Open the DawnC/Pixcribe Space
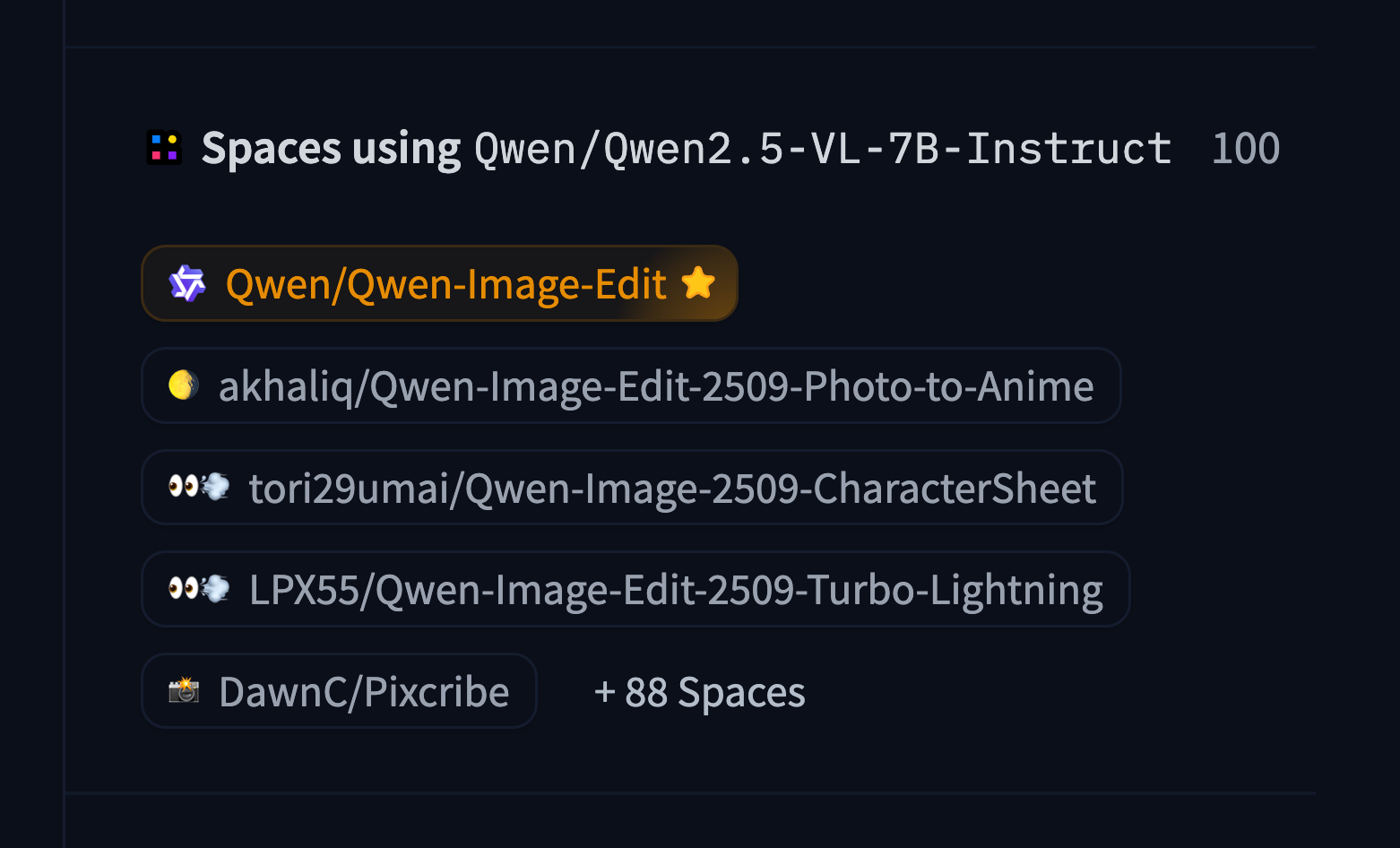1400x848 pixels. pyautogui.click(x=364, y=692)
